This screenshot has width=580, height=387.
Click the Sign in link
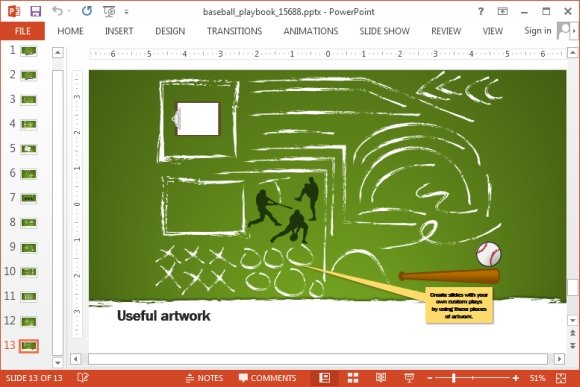pyautogui.click(x=538, y=31)
